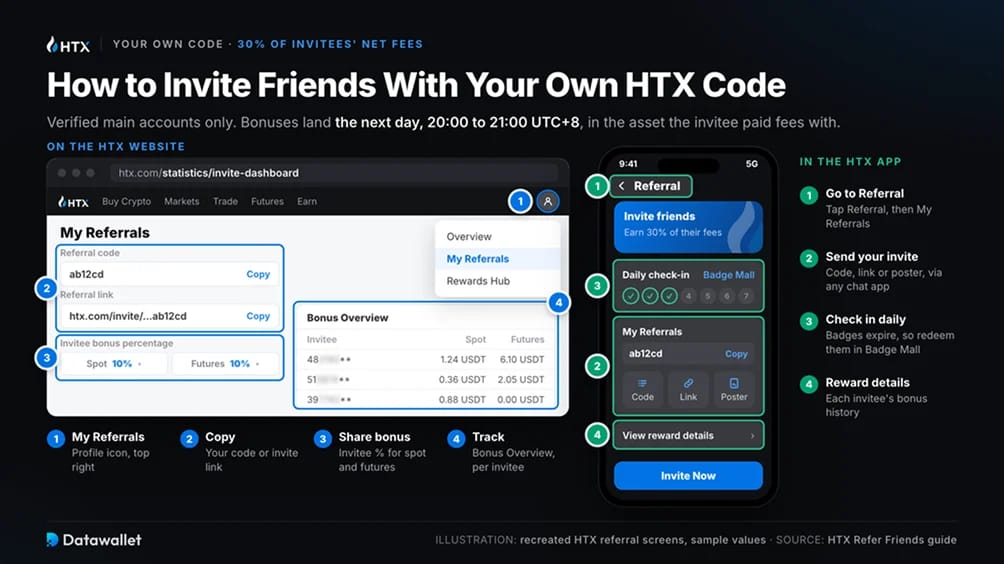Click the 6.10 USDT futures value
1004x564 pixels.
(522, 359)
